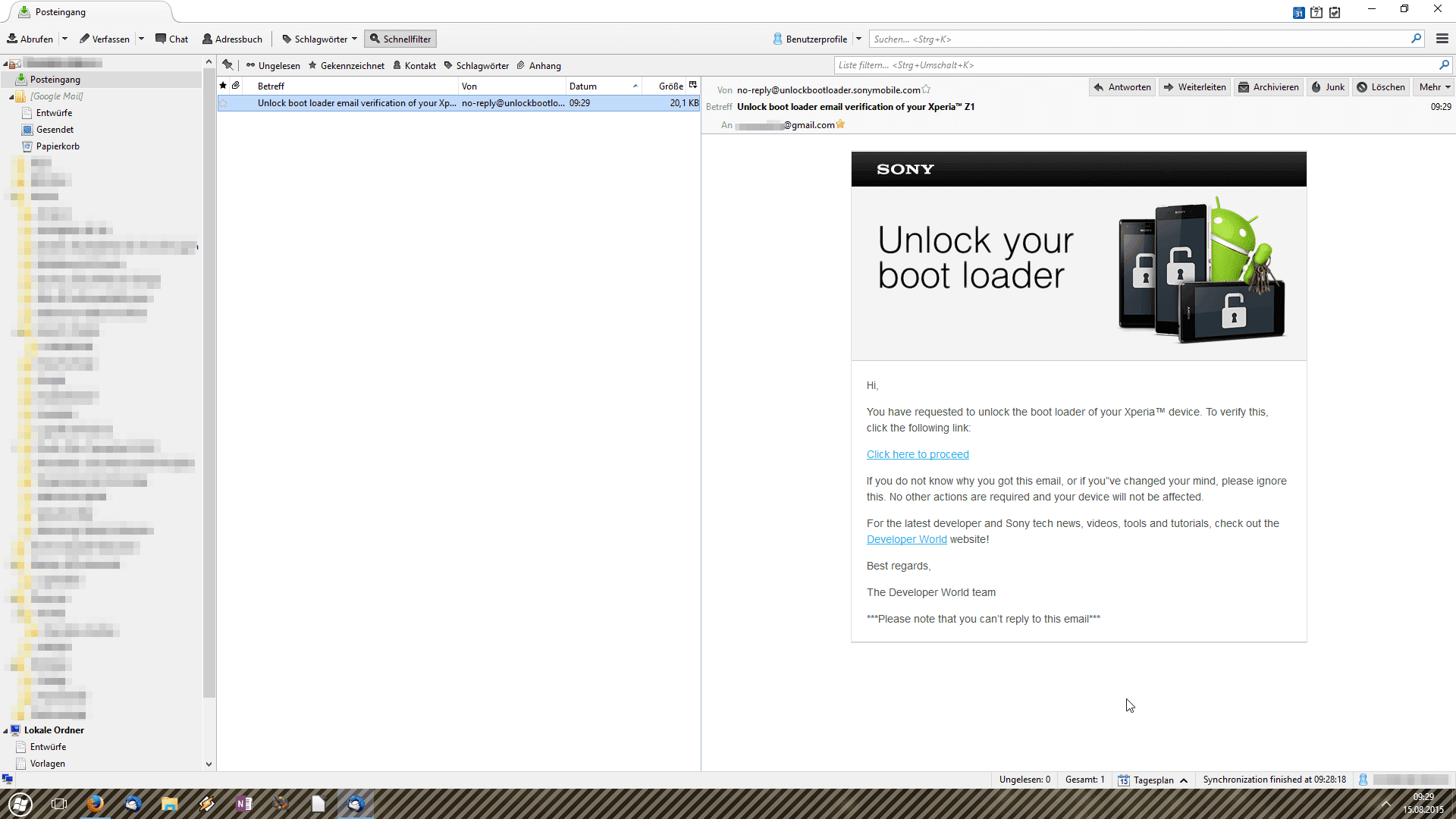
Task: Open the Papierkorb trash folder
Action: pos(58,146)
